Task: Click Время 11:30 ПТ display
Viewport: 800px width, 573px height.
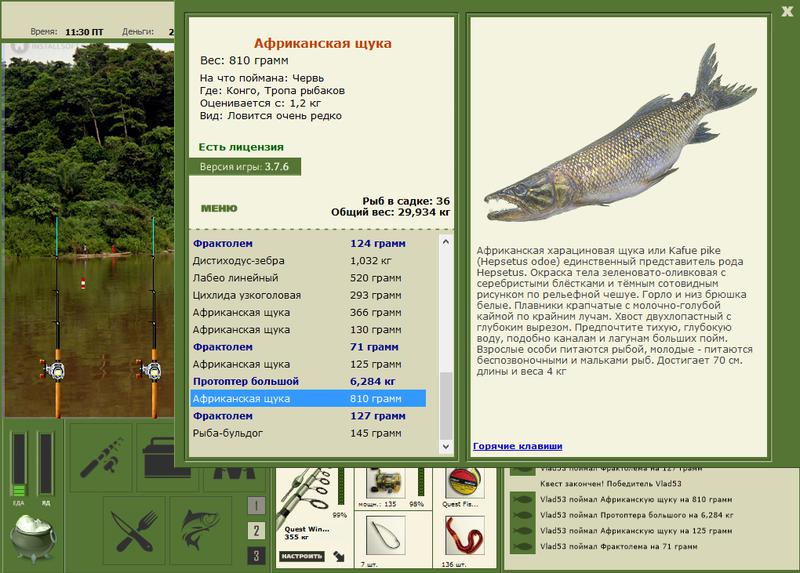Action: 67,32
